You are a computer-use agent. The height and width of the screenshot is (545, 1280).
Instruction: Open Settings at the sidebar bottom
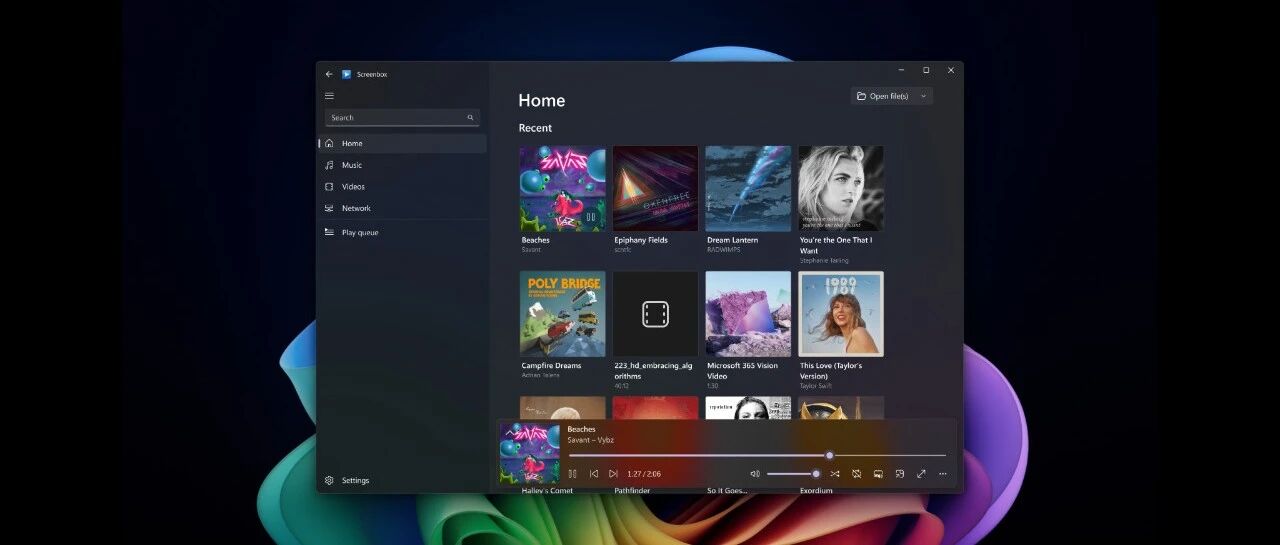point(403,480)
